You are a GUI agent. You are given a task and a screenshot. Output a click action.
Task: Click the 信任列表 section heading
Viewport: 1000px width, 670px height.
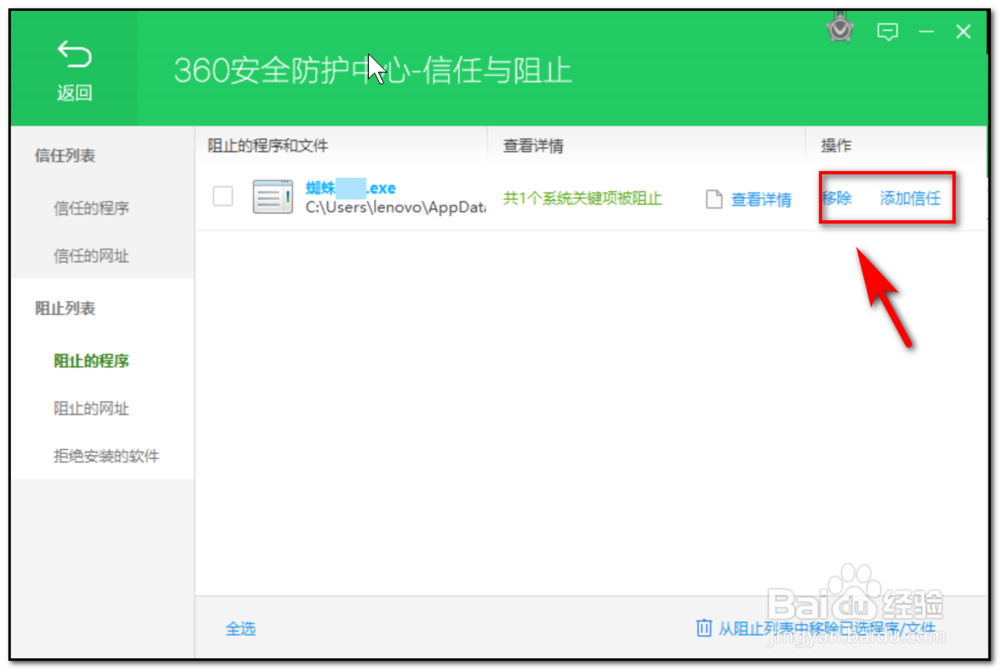tap(64, 156)
